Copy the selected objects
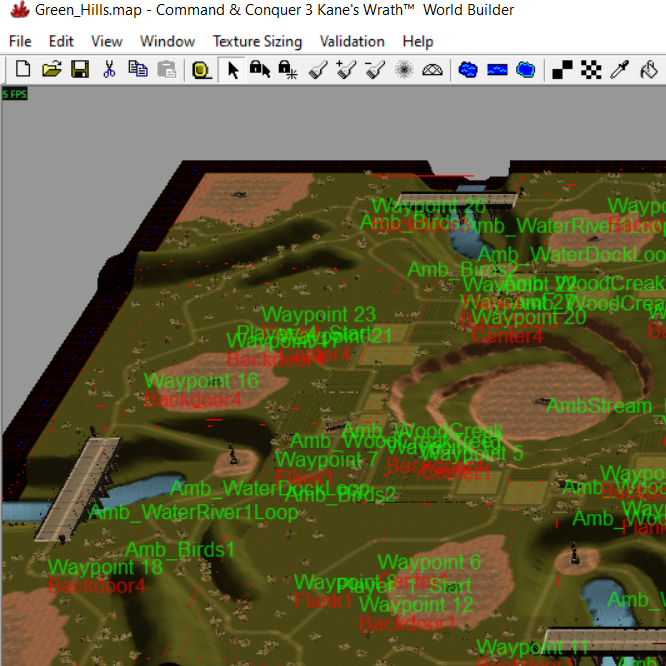 click(x=138, y=69)
